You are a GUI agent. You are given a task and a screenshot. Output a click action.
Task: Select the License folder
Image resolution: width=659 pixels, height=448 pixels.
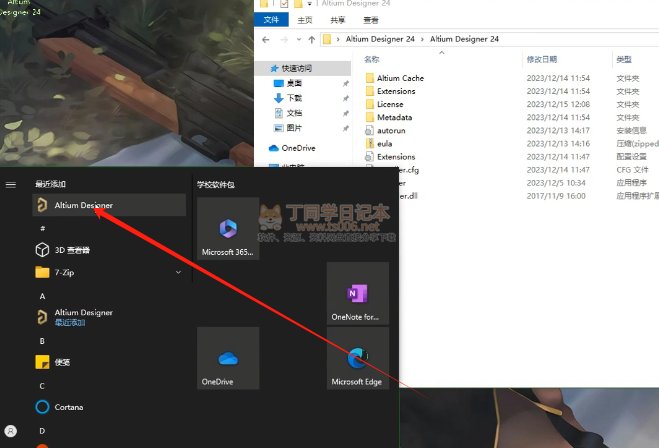pyautogui.click(x=390, y=104)
